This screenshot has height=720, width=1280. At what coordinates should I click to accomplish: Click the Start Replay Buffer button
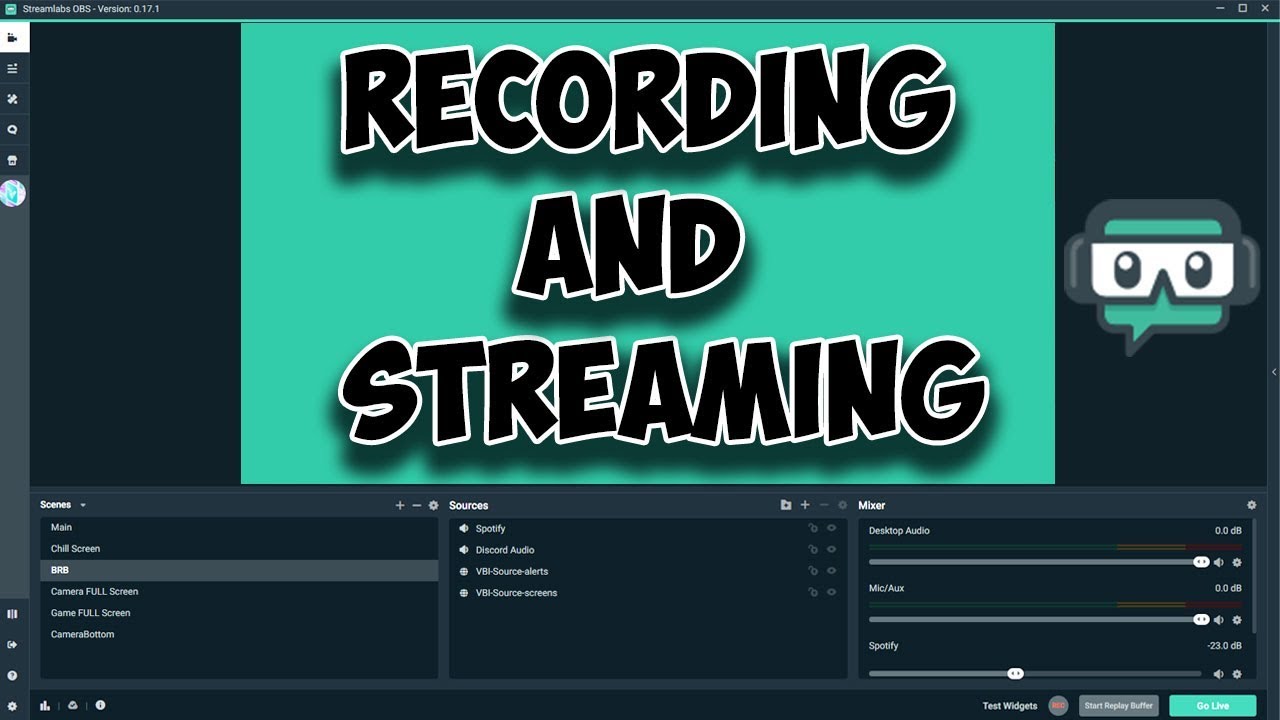pos(1118,705)
